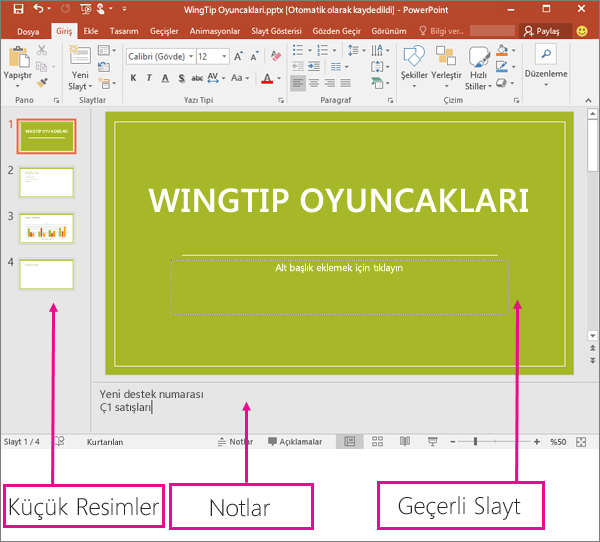Screen dimensions: 600x542
Task: Save the presentation with the floppy disk icon
Action: [x=18, y=9]
